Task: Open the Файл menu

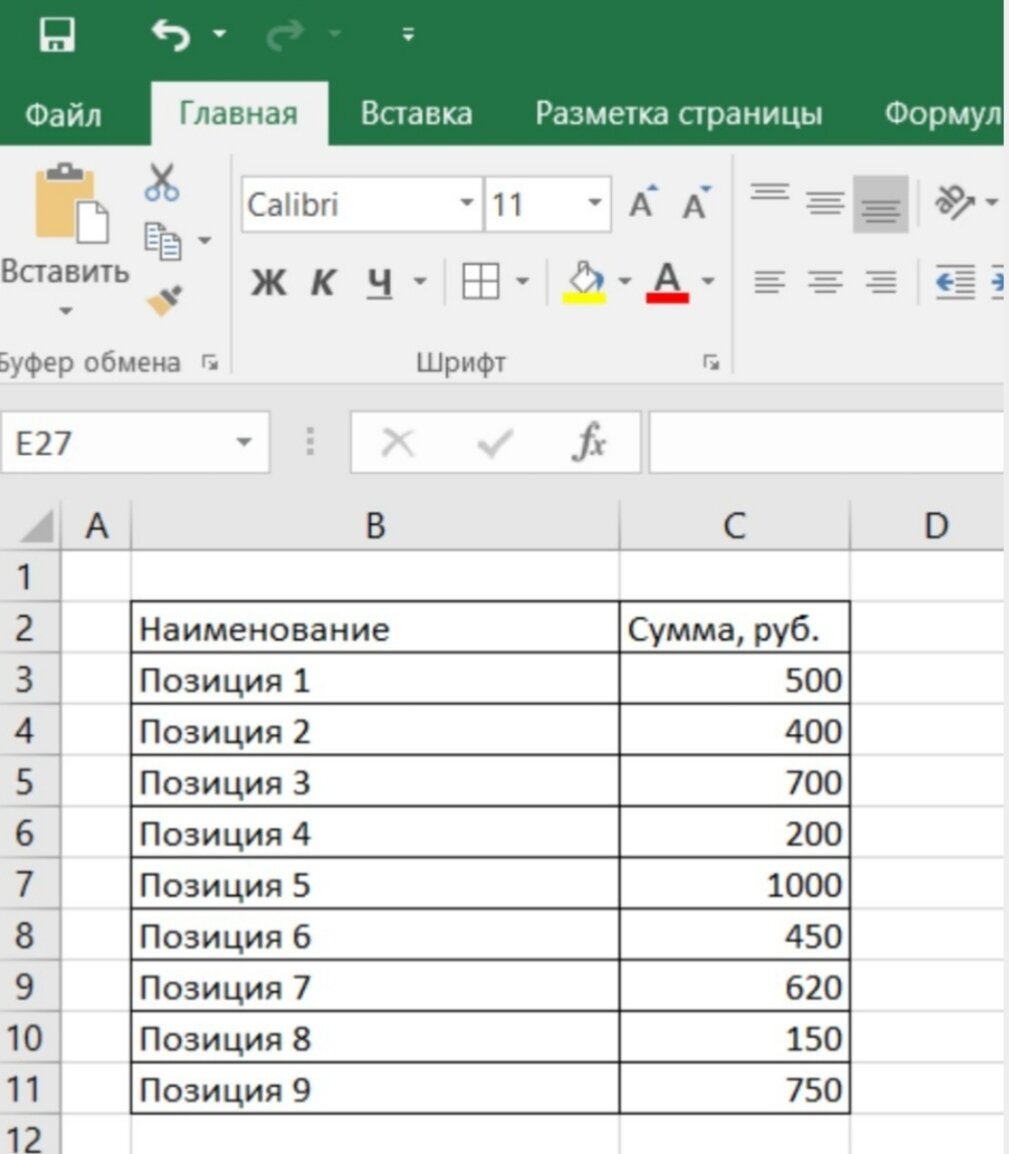Action: pos(62,113)
